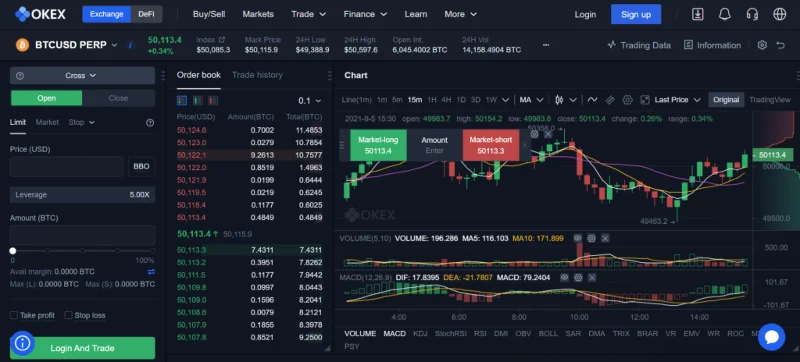Switch to Close position toggle

pos(118,98)
